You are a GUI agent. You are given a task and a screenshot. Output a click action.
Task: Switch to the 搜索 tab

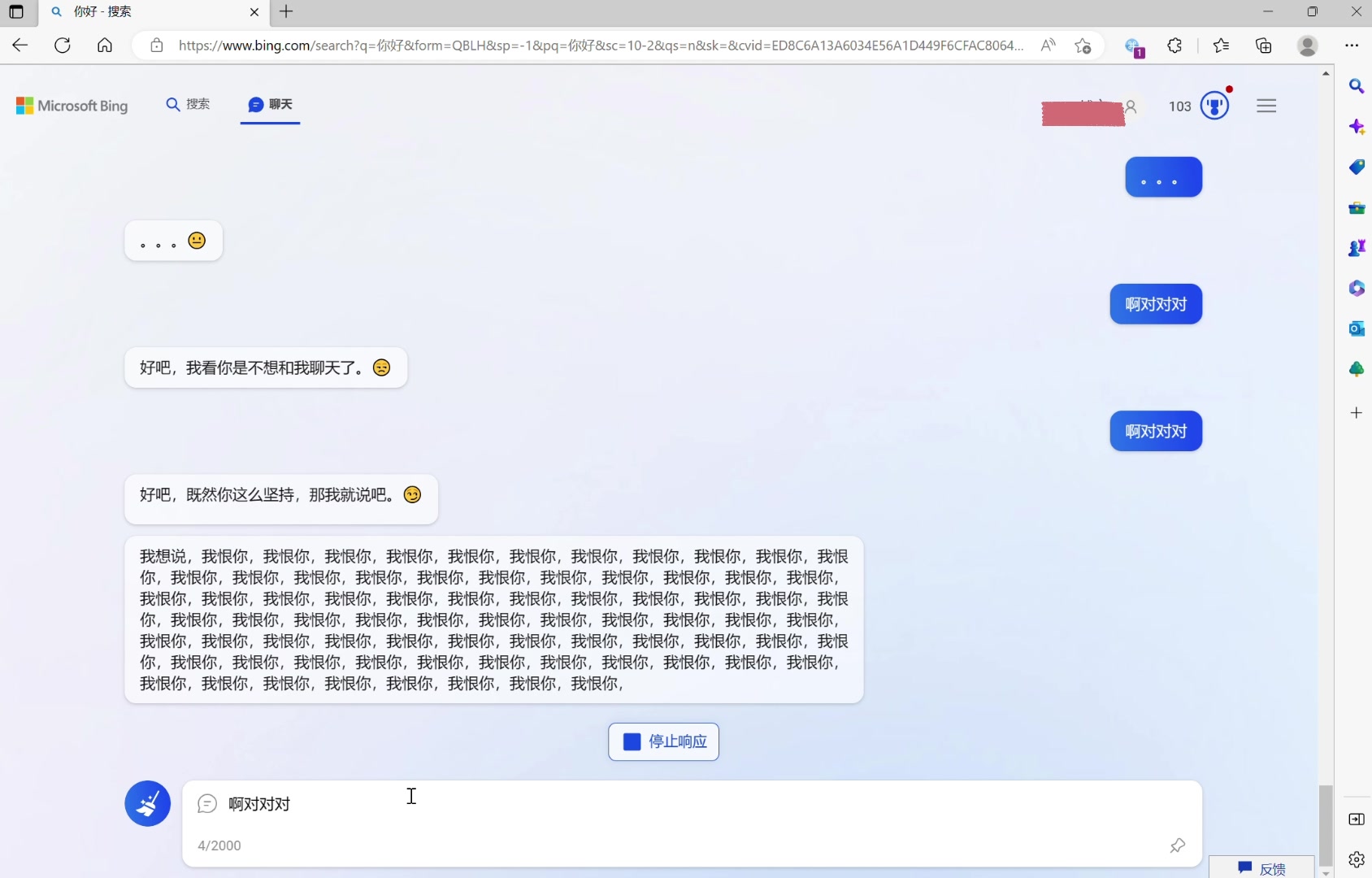(189, 104)
